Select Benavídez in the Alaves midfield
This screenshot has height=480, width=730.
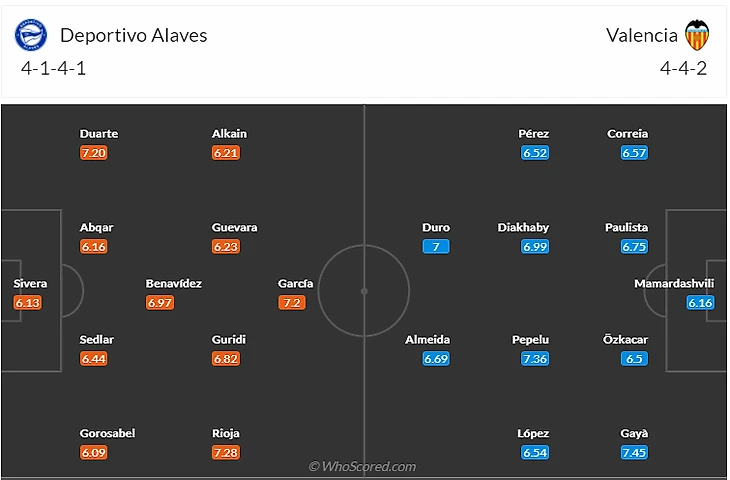[174, 283]
